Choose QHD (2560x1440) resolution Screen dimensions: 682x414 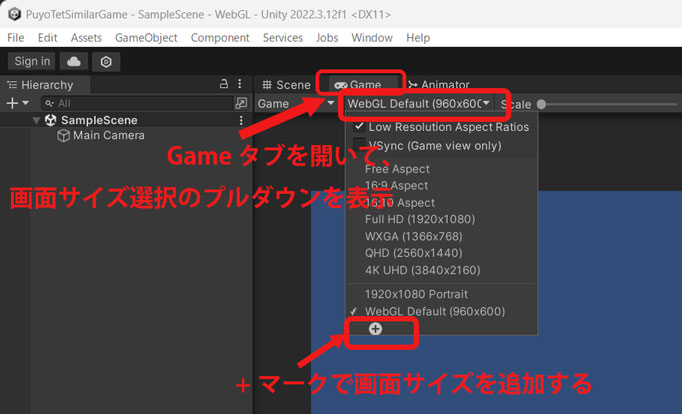414,253
